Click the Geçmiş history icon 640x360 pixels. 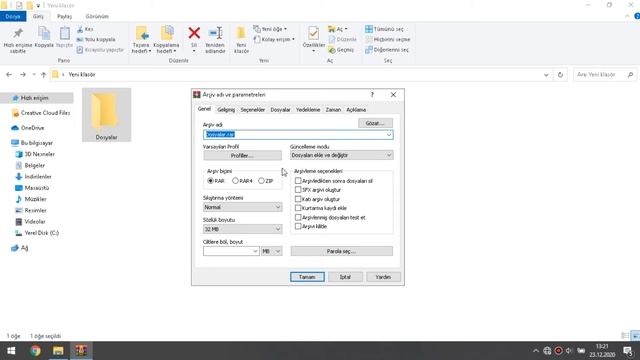pyautogui.click(x=332, y=50)
